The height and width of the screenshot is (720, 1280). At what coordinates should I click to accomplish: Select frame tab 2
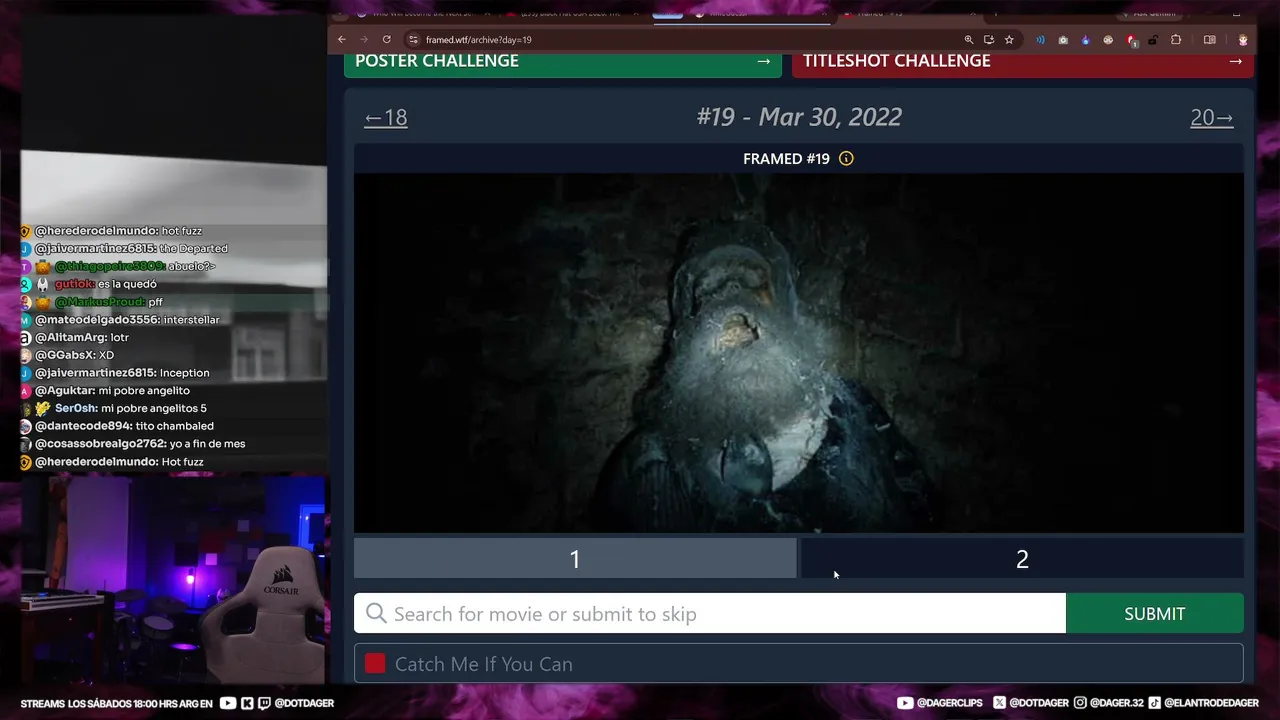pos(1022,559)
